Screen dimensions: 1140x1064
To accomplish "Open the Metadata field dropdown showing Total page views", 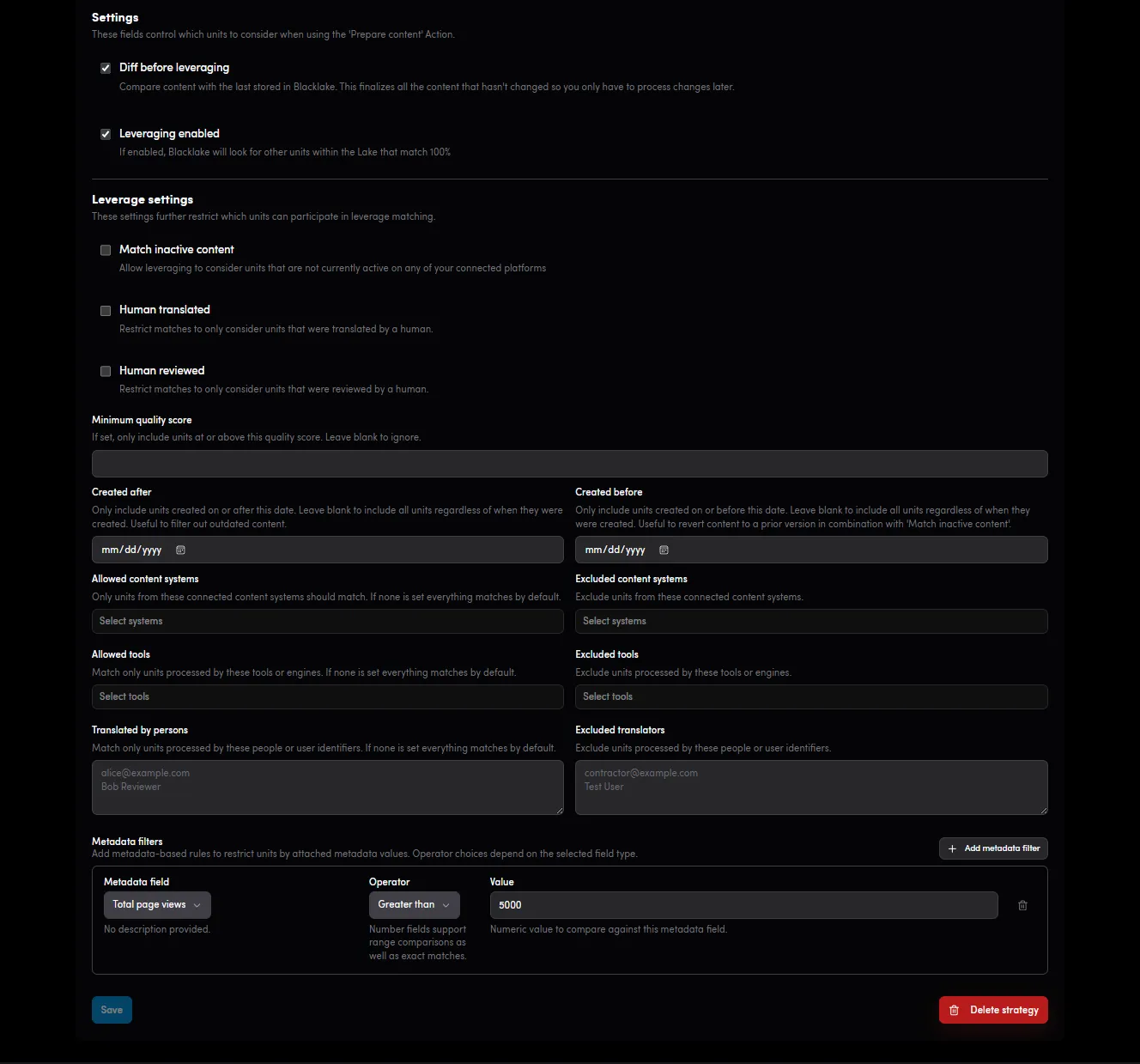I will click(157, 904).
